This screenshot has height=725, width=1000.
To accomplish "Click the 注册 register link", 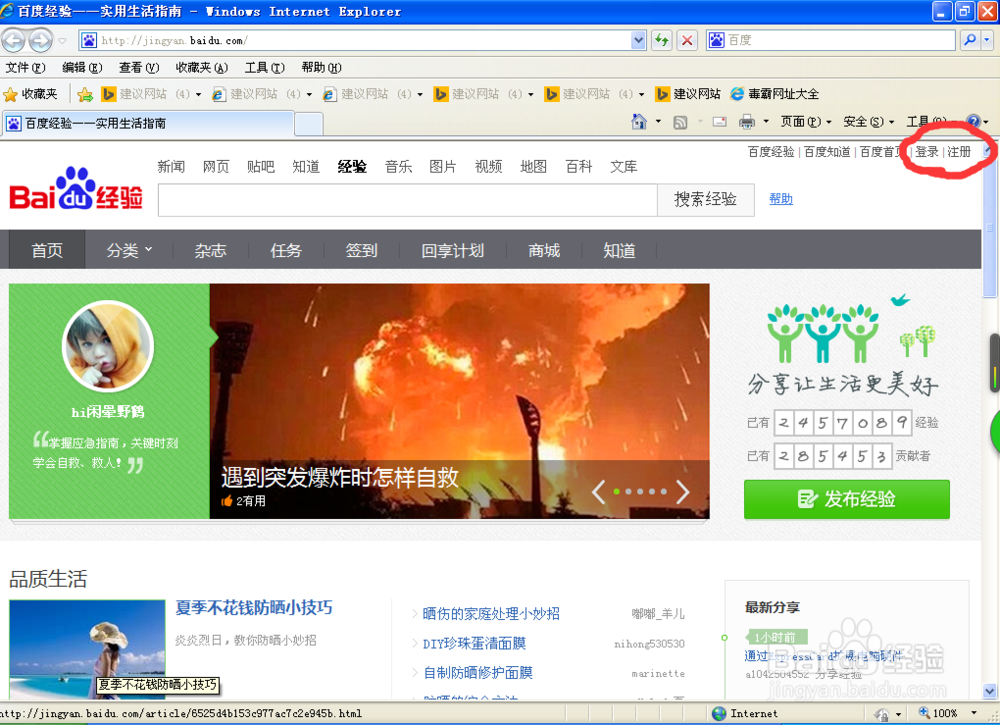I will point(959,152).
